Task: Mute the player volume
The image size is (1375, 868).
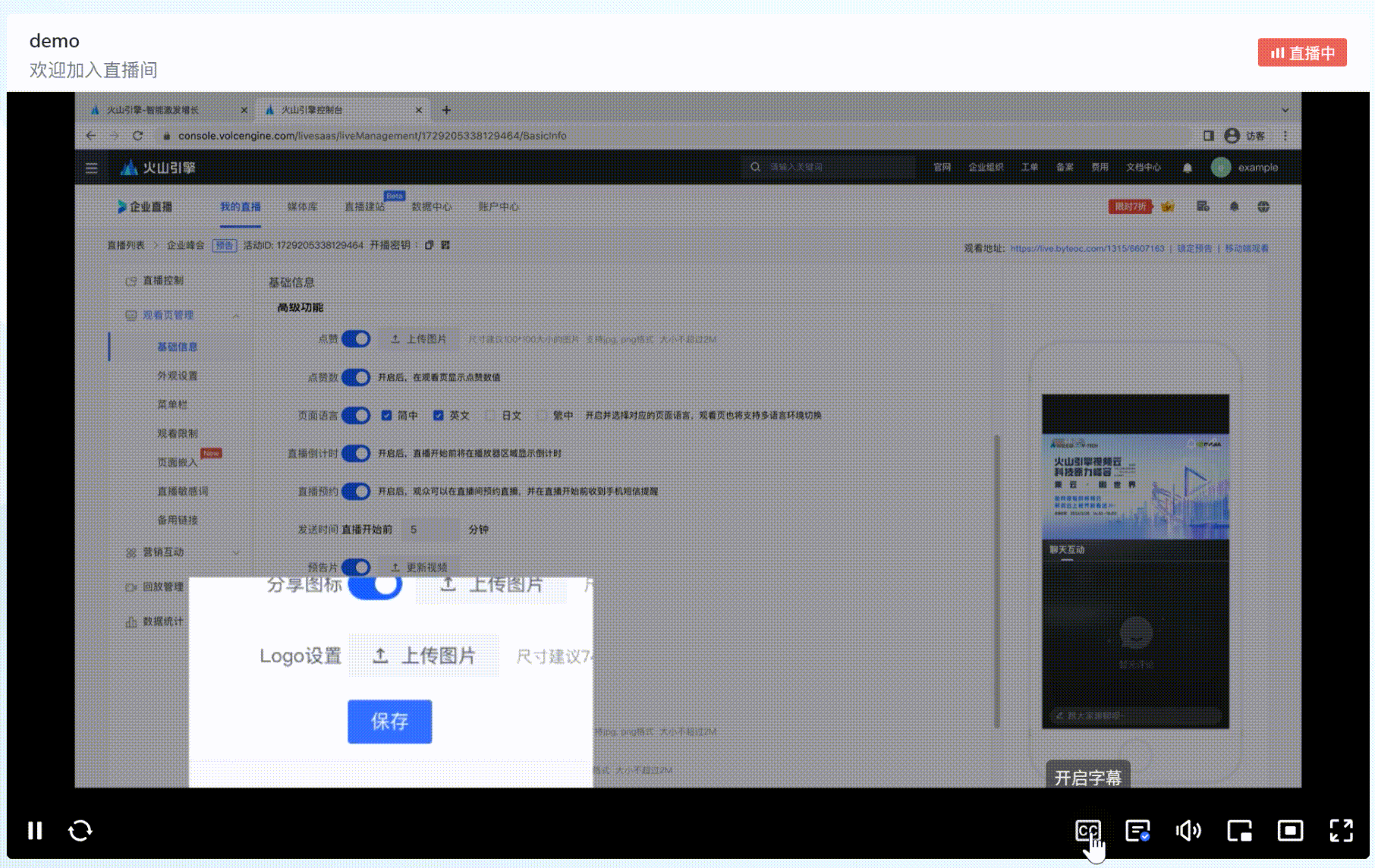Action: pyautogui.click(x=1188, y=831)
